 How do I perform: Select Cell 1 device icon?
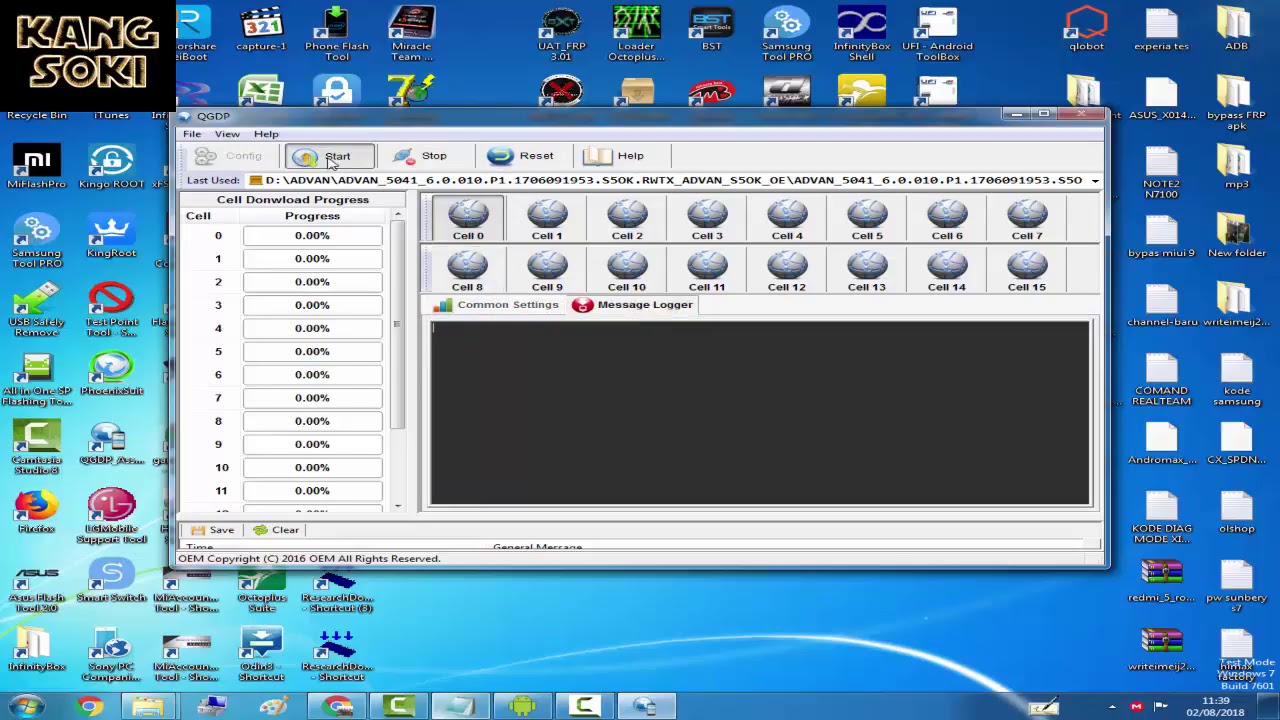click(547, 219)
